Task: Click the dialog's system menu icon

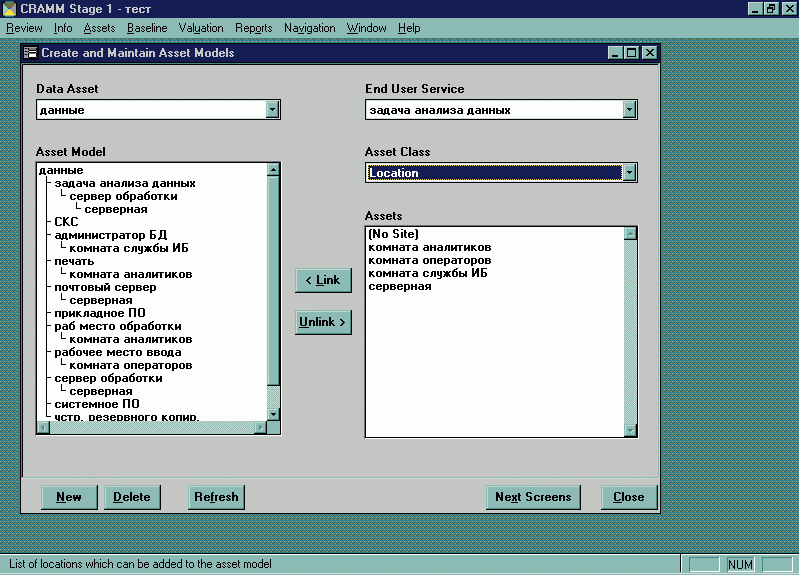Action: [31, 53]
